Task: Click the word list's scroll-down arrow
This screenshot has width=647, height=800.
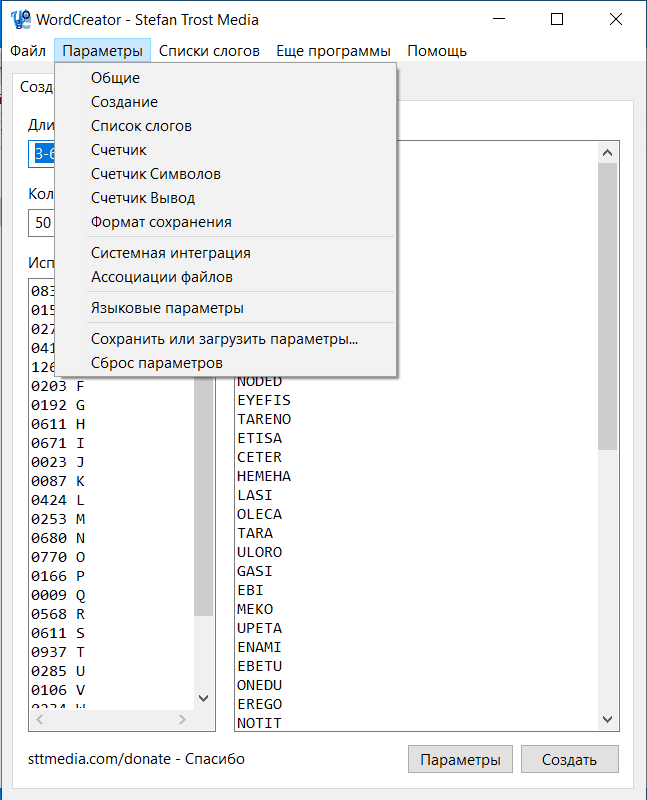Action: pyautogui.click(x=607, y=719)
